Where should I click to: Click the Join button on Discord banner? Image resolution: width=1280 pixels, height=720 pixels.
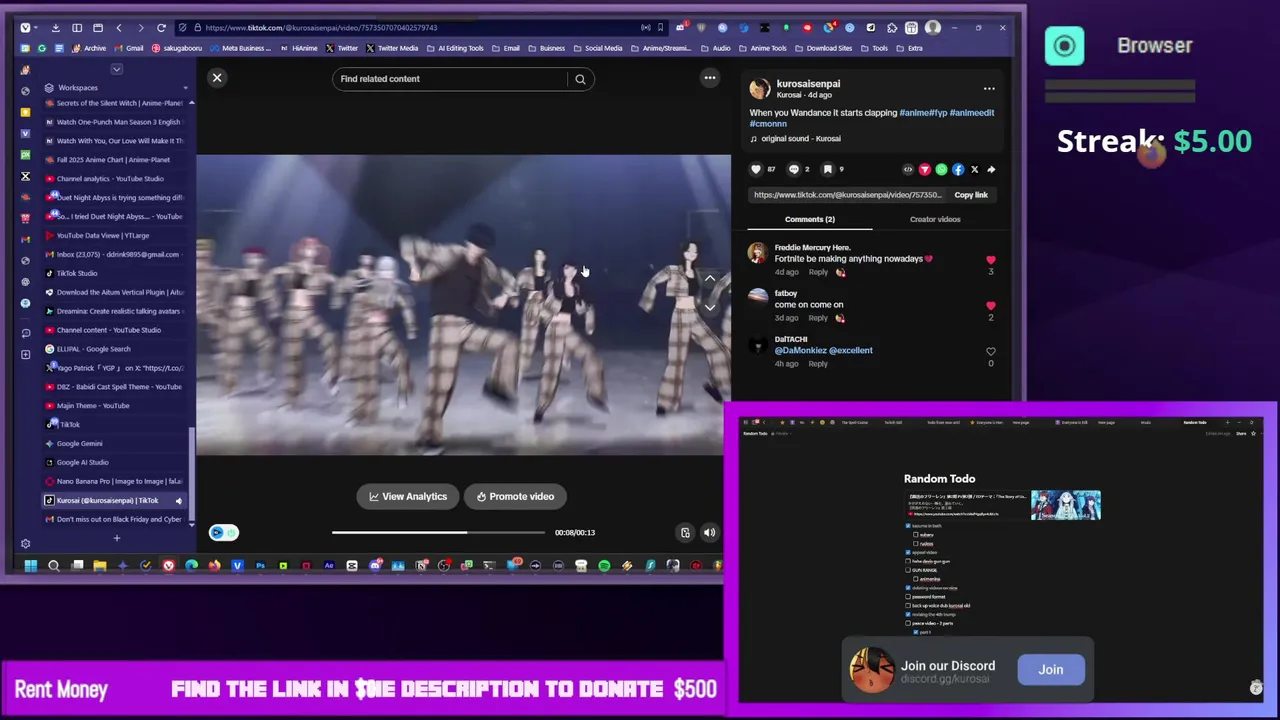(1050, 670)
